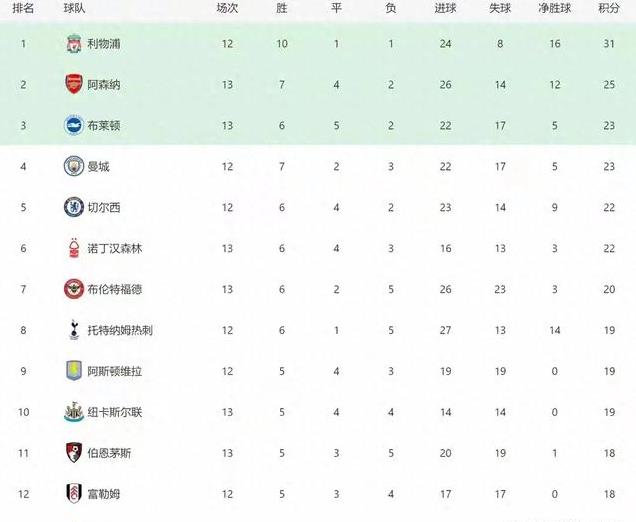
Task: Sort table by 净胜球 column header
Action: [x=554, y=8]
